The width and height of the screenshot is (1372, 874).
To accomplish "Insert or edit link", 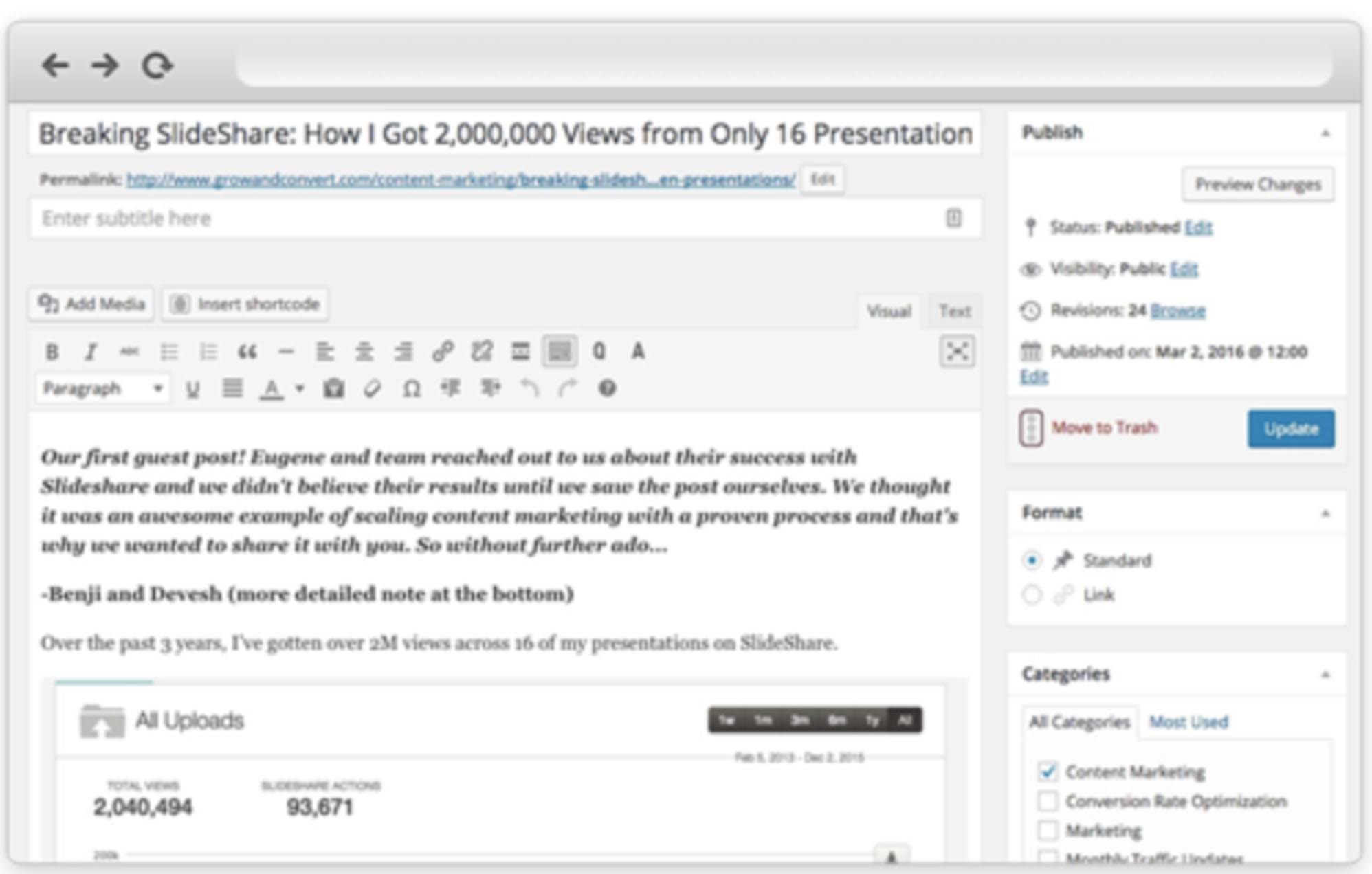I will point(442,352).
